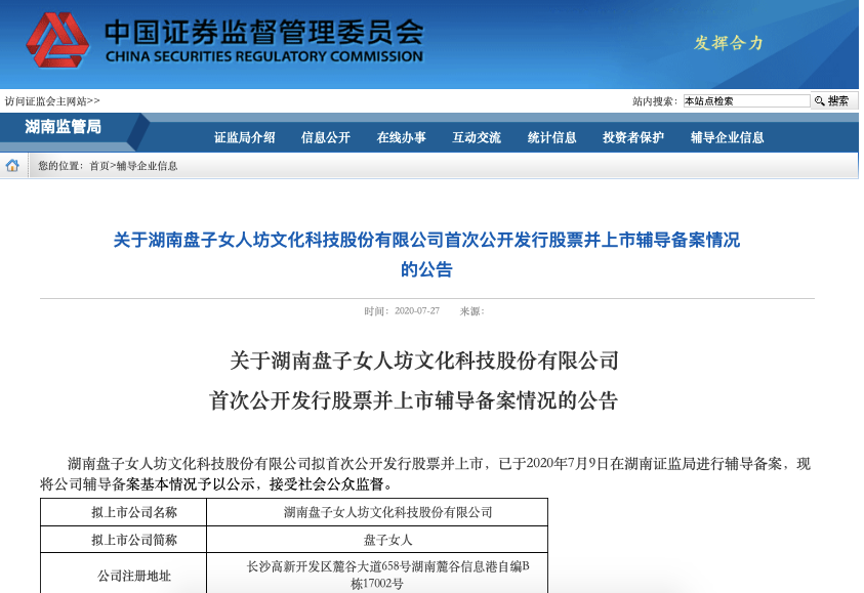The width and height of the screenshot is (864, 593).
Task: Click the 站内搜索 label
Action: click(654, 101)
